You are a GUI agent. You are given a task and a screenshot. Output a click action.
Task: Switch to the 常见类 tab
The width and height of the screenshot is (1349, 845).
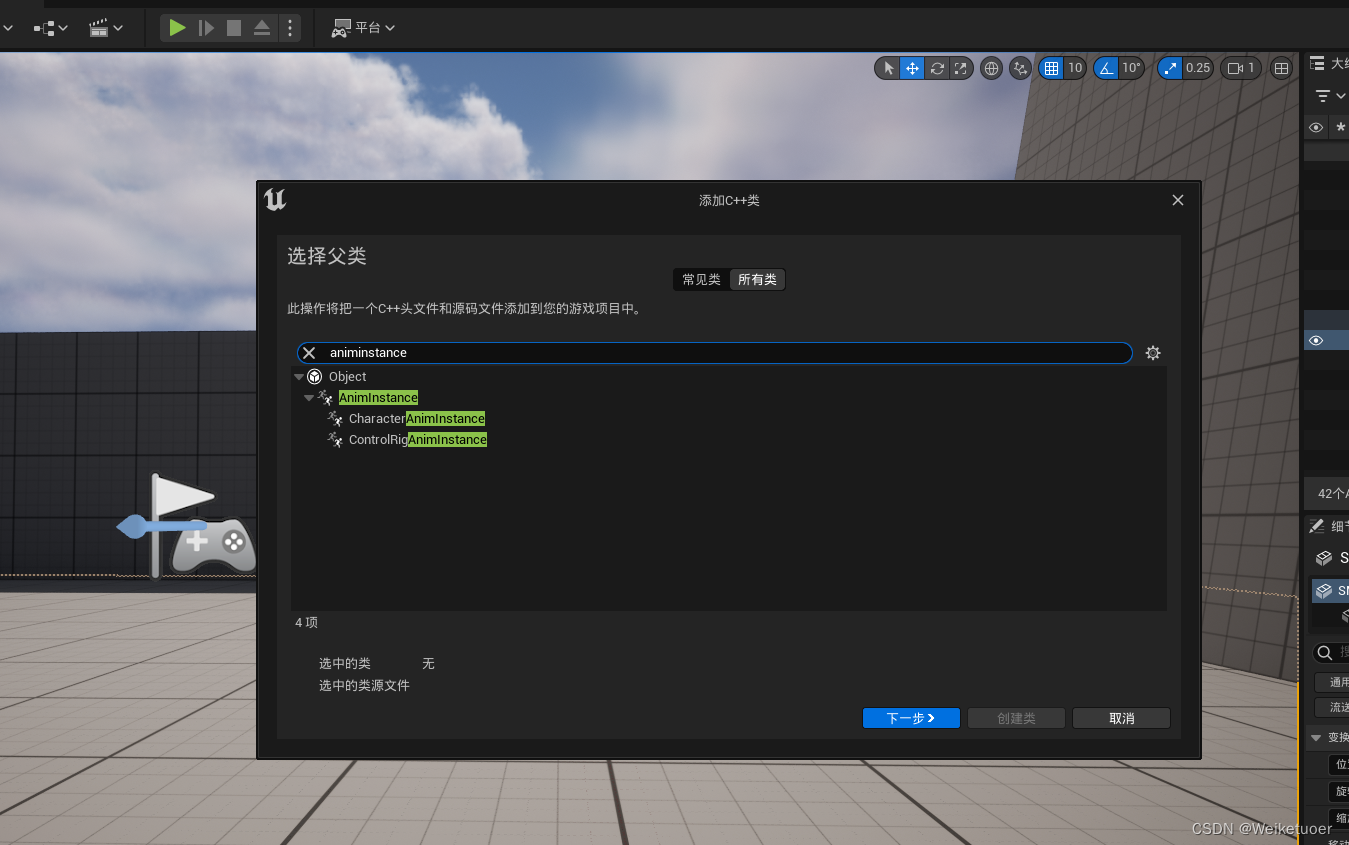pyautogui.click(x=700, y=279)
